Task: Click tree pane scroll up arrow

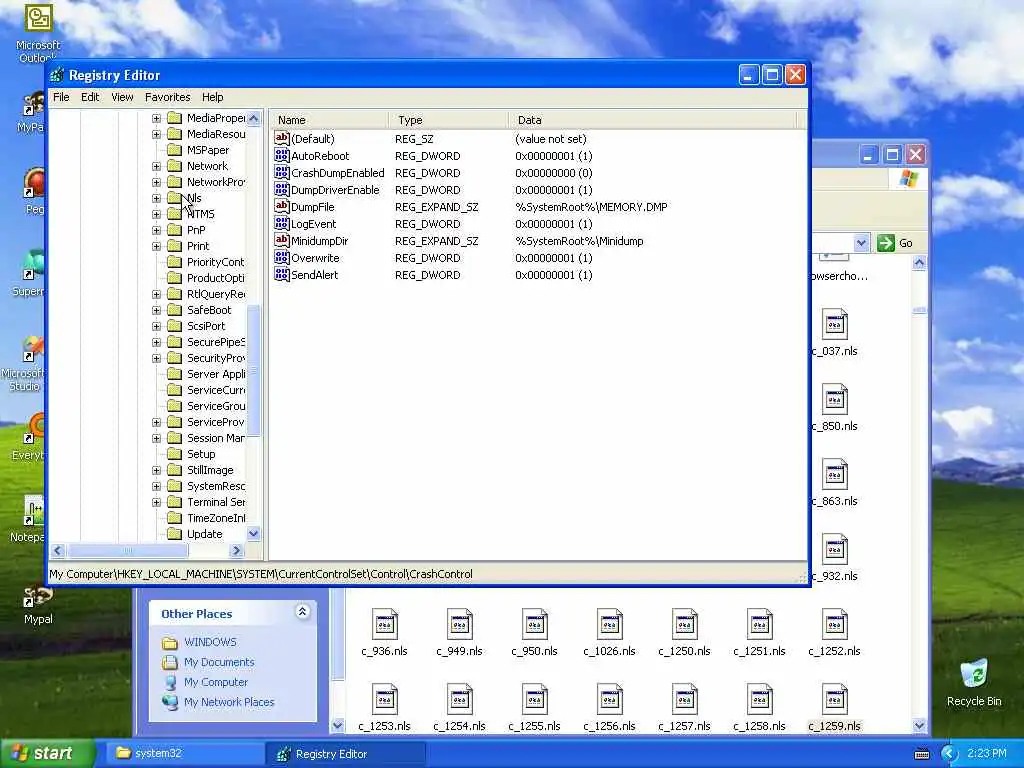Action: click(254, 118)
